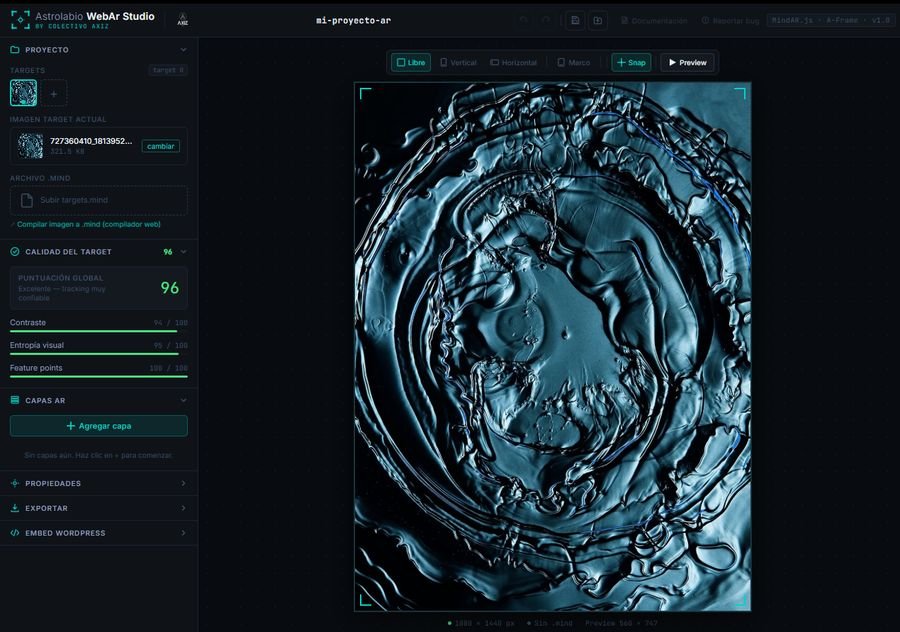The height and width of the screenshot is (632, 900).
Task: Open the Documentación link
Action: pyautogui.click(x=654, y=21)
